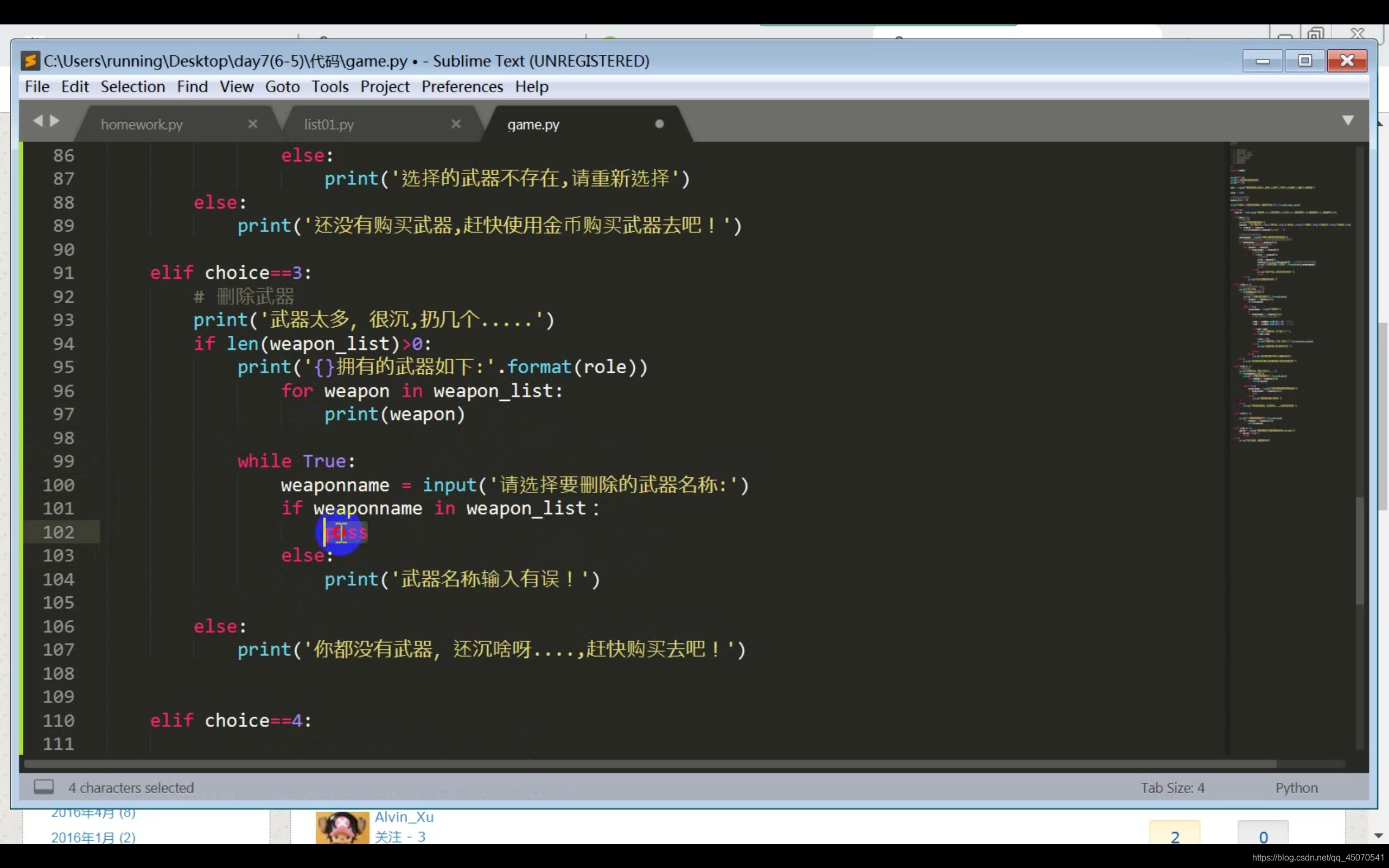Image resolution: width=1389 pixels, height=868 pixels.
Task: Change Python syntax selector
Action: click(1296, 788)
